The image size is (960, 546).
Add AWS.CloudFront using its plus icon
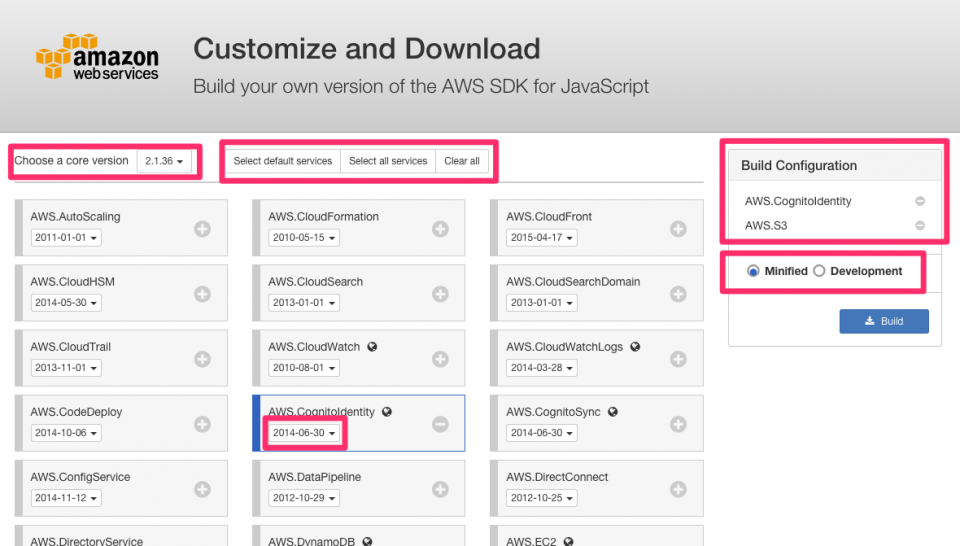(678, 229)
